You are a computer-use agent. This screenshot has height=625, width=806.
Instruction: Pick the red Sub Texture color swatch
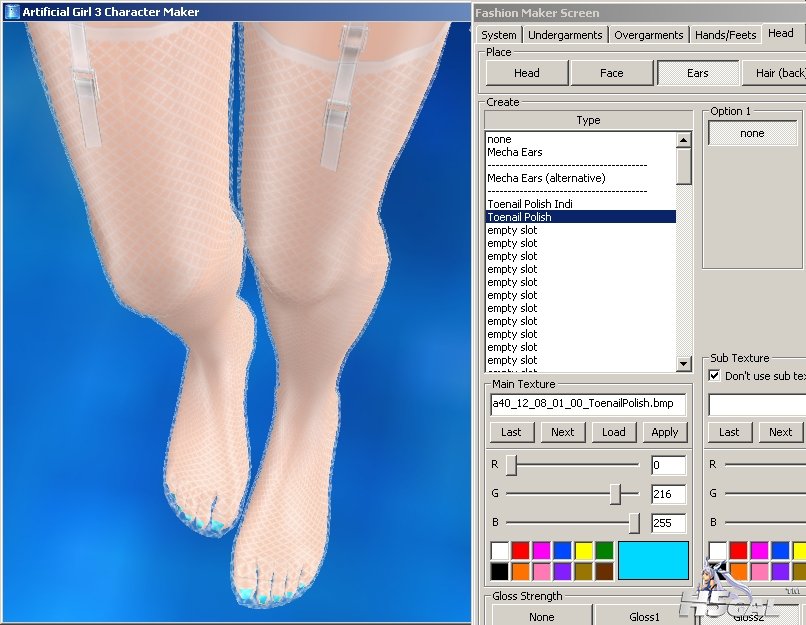click(739, 551)
